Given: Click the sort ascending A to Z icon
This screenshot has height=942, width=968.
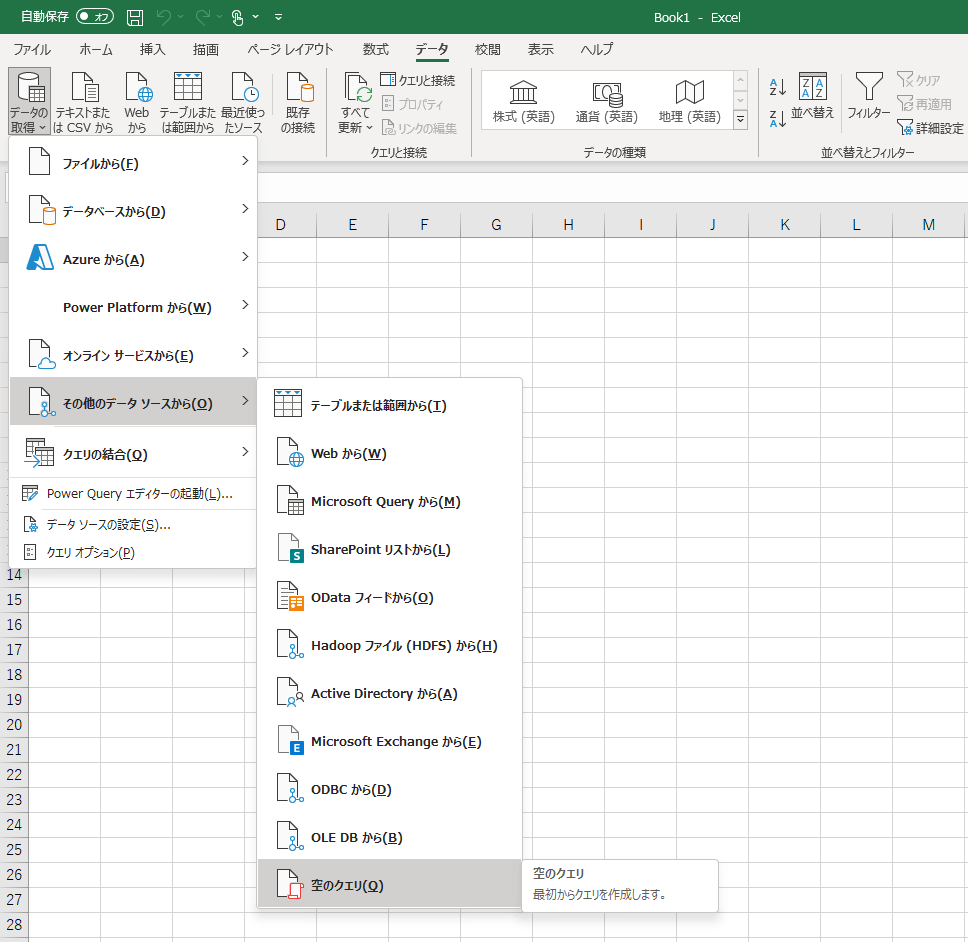Looking at the screenshot, I should click(778, 87).
